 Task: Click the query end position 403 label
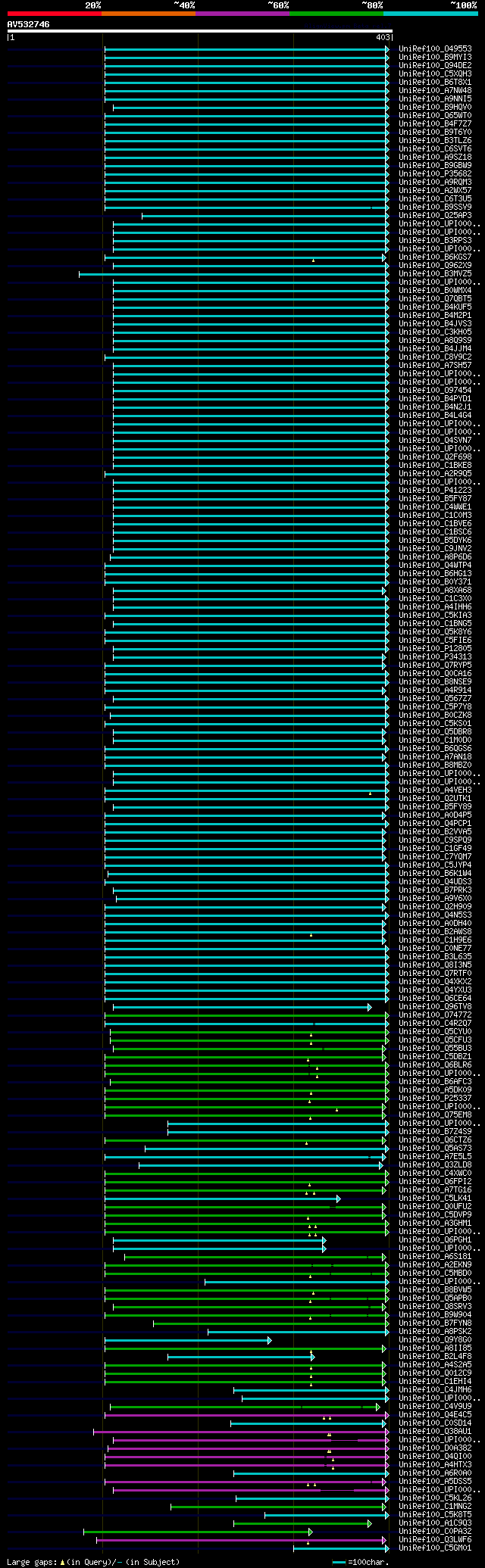[383, 37]
